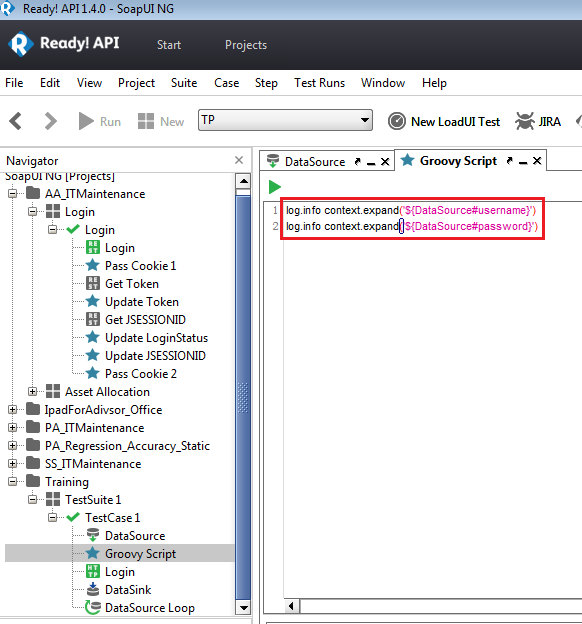
Task: Click the JIRA bug icon
Action: click(x=525, y=121)
